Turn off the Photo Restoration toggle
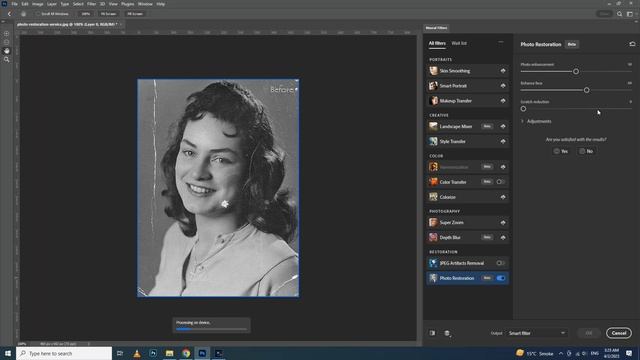Viewport: 640px width, 360px height. pos(501,278)
